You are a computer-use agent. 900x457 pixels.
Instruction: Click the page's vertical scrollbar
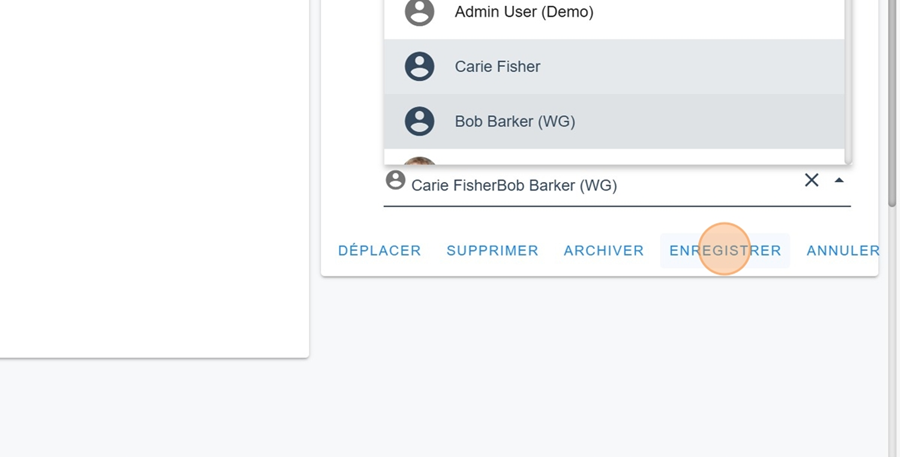click(892, 103)
